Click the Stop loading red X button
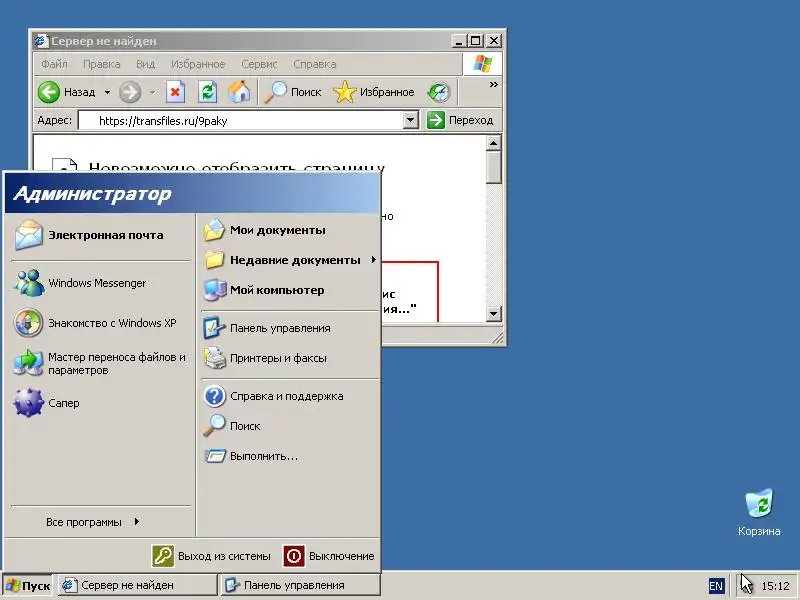 (x=174, y=92)
